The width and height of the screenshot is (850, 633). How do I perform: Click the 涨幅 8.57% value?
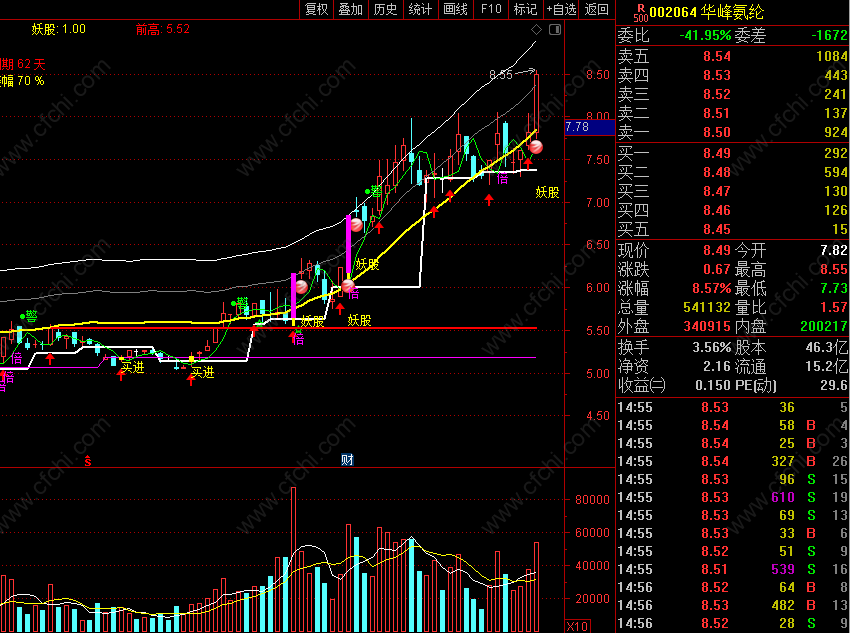coord(711,288)
